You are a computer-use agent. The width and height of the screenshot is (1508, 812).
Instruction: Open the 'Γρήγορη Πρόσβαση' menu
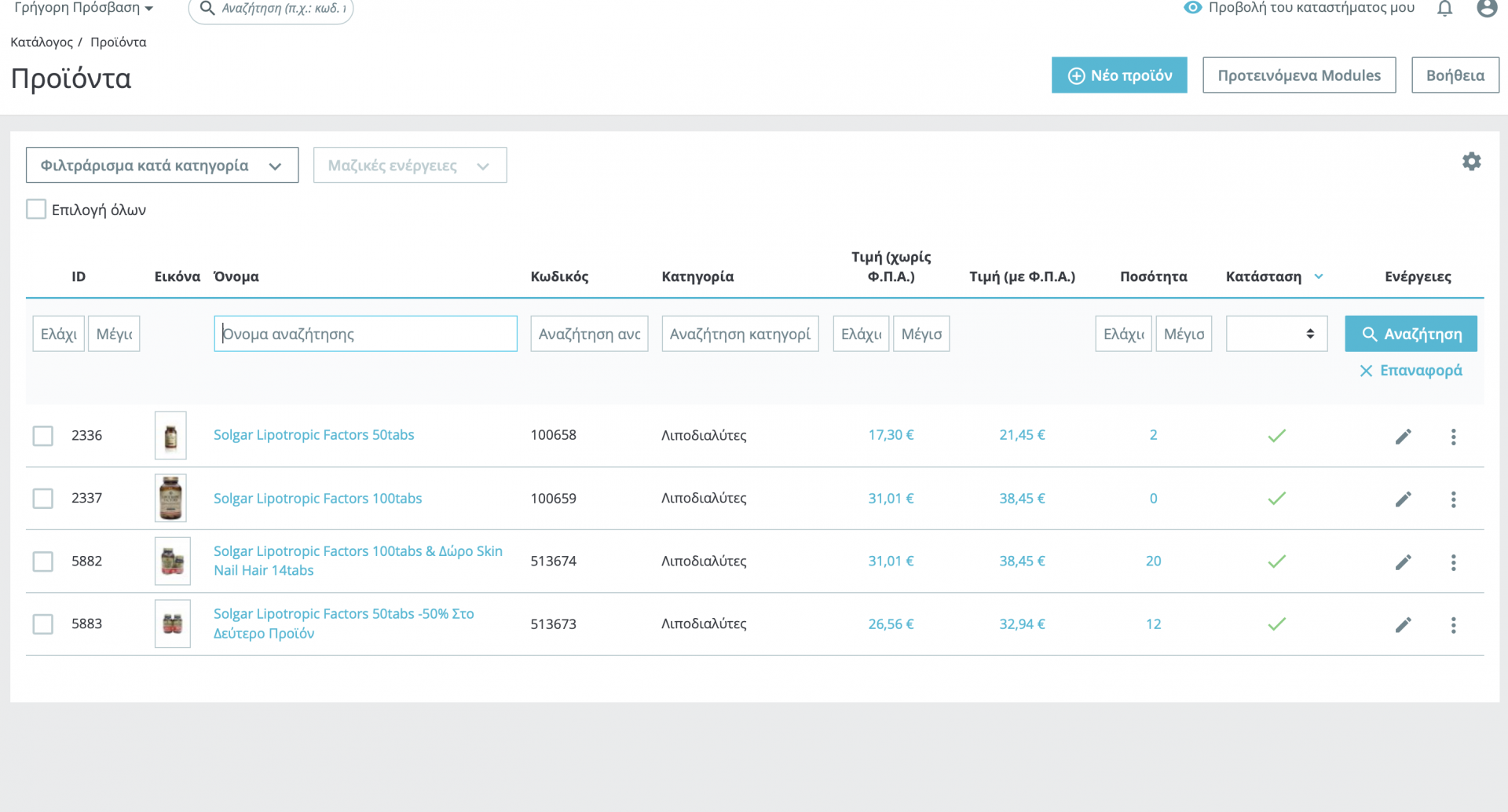[x=83, y=9]
